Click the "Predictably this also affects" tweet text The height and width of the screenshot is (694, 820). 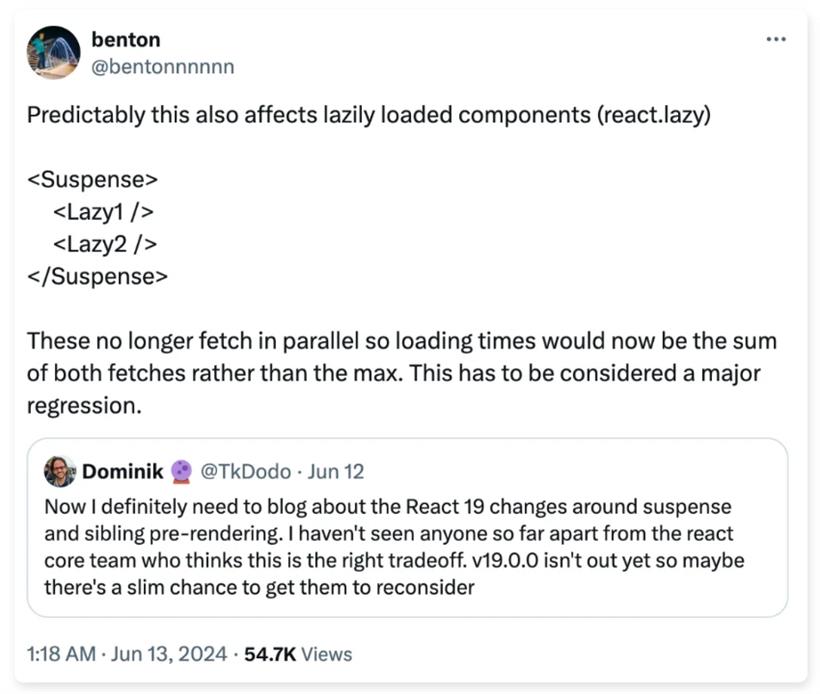point(369,115)
